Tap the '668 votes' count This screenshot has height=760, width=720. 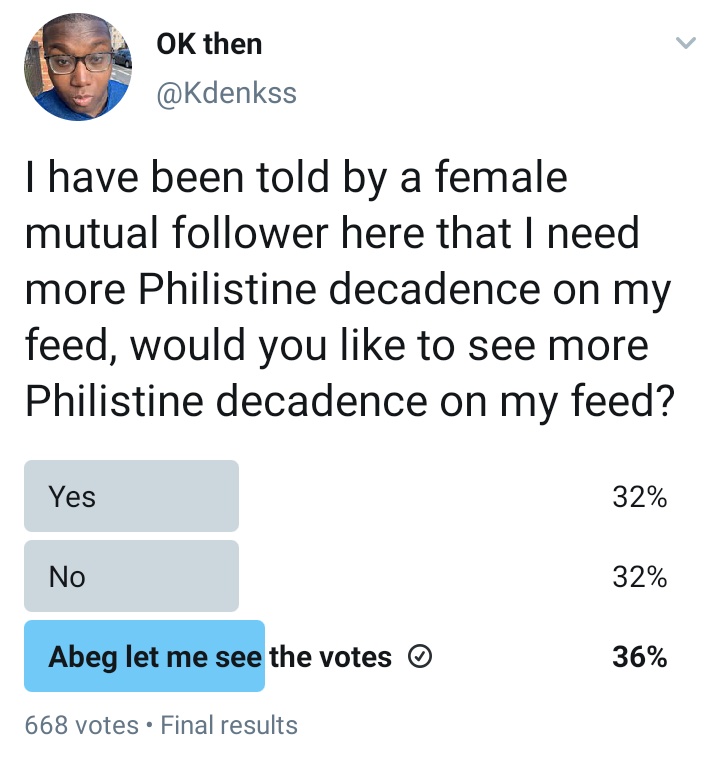coord(81,725)
